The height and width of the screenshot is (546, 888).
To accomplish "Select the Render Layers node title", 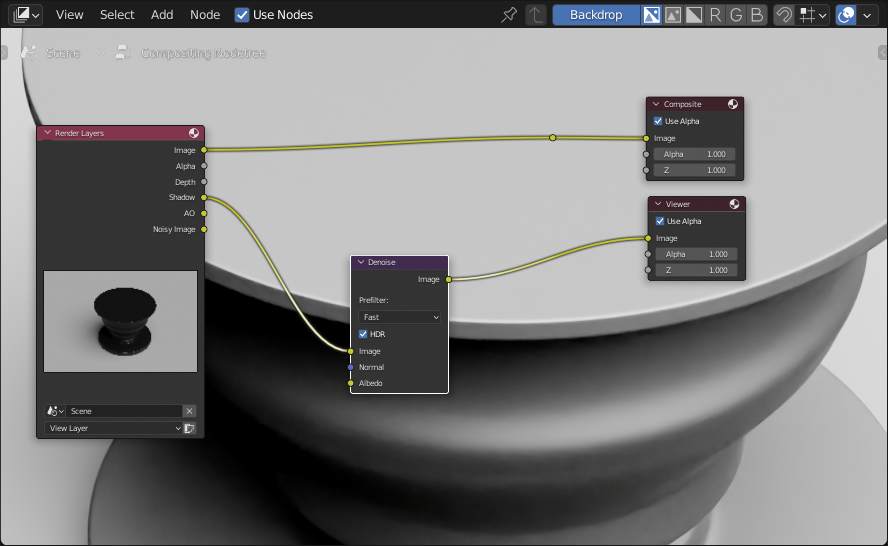I will point(79,133).
